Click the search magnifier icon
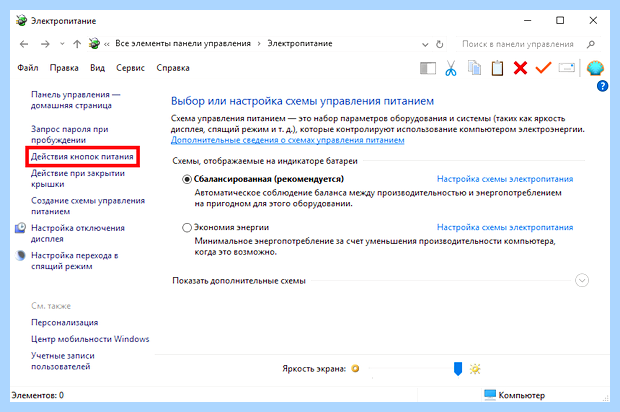Screen dimensions: 620x412 (x=591, y=44)
